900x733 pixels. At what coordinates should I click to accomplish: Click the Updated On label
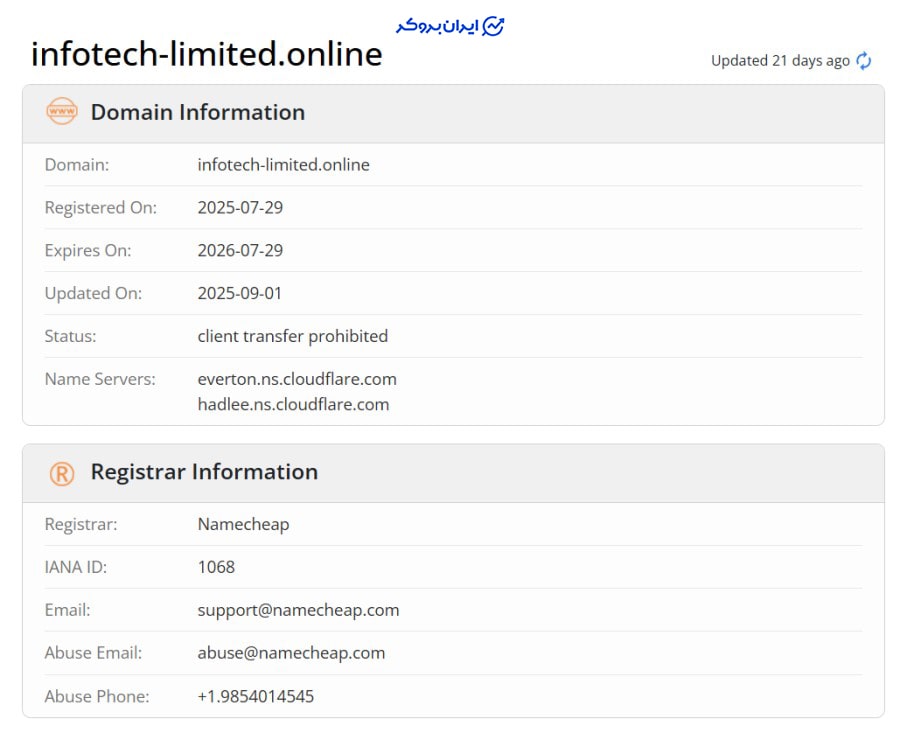pyautogui.click(x=94, y=293)
